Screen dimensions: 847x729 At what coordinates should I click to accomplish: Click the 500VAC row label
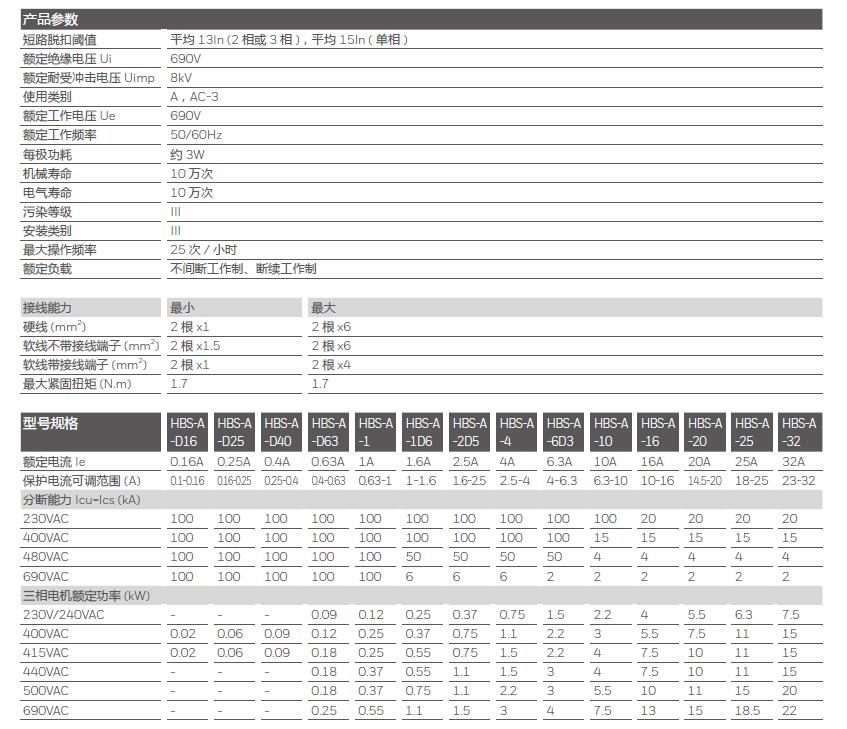46,691
